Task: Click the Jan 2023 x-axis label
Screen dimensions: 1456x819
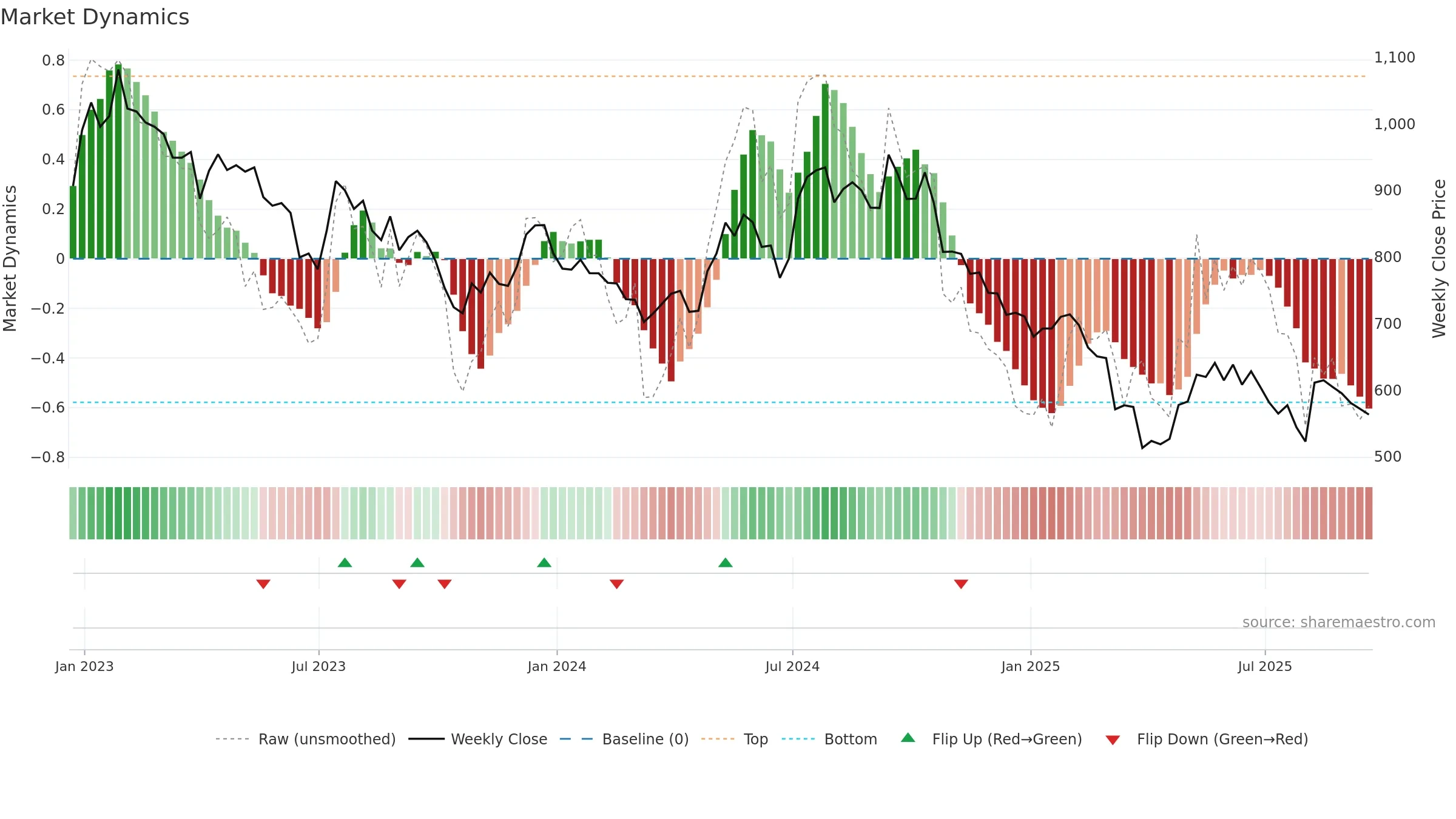Action: point(84,666)
